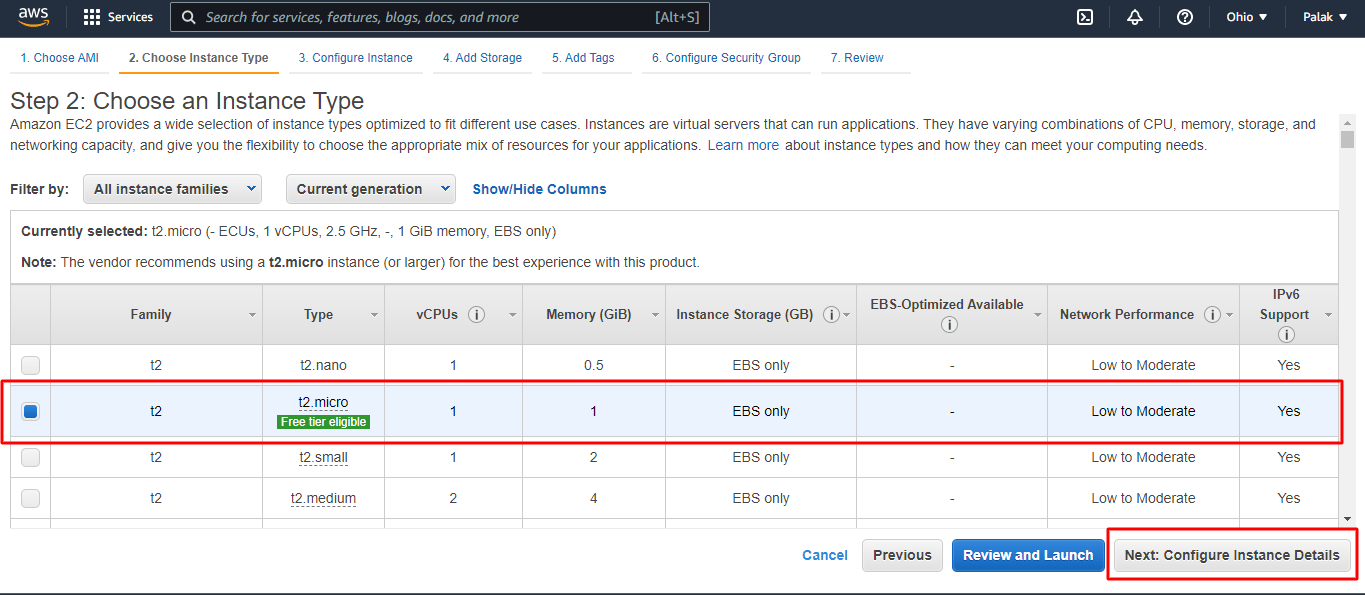
Task: Sort by Type column arrow
Action: click(x=375, y=315)
